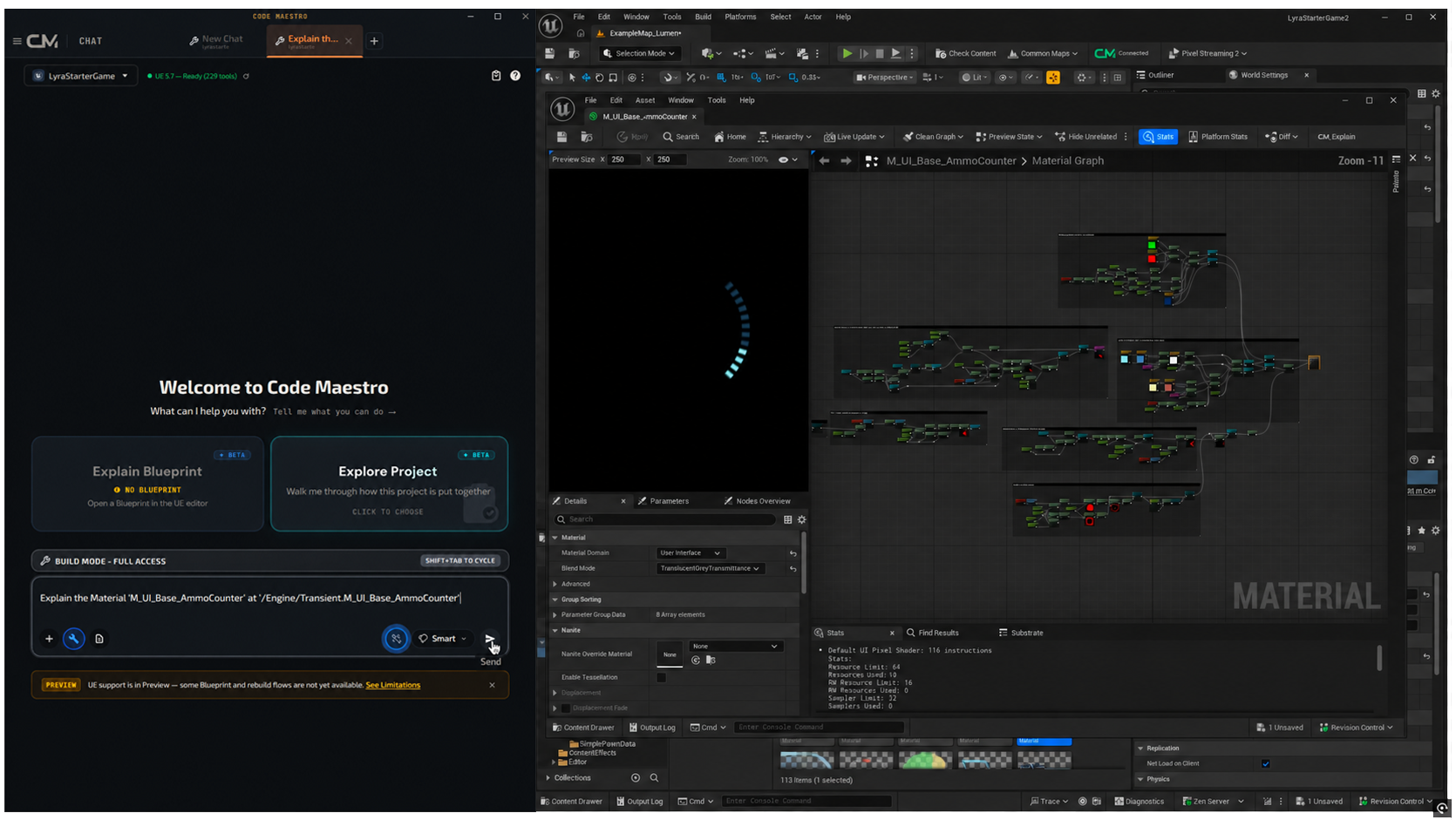The image size is (1456, 820).
Task: Open Selection Mode dropdown in Unreal toolbar
Action: (x=638, y=53)
